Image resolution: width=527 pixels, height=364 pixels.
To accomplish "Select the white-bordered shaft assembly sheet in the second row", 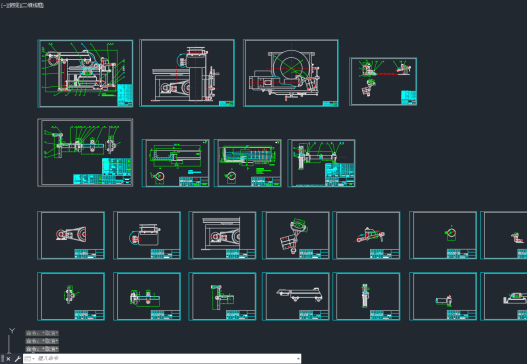I will [85, 152].
